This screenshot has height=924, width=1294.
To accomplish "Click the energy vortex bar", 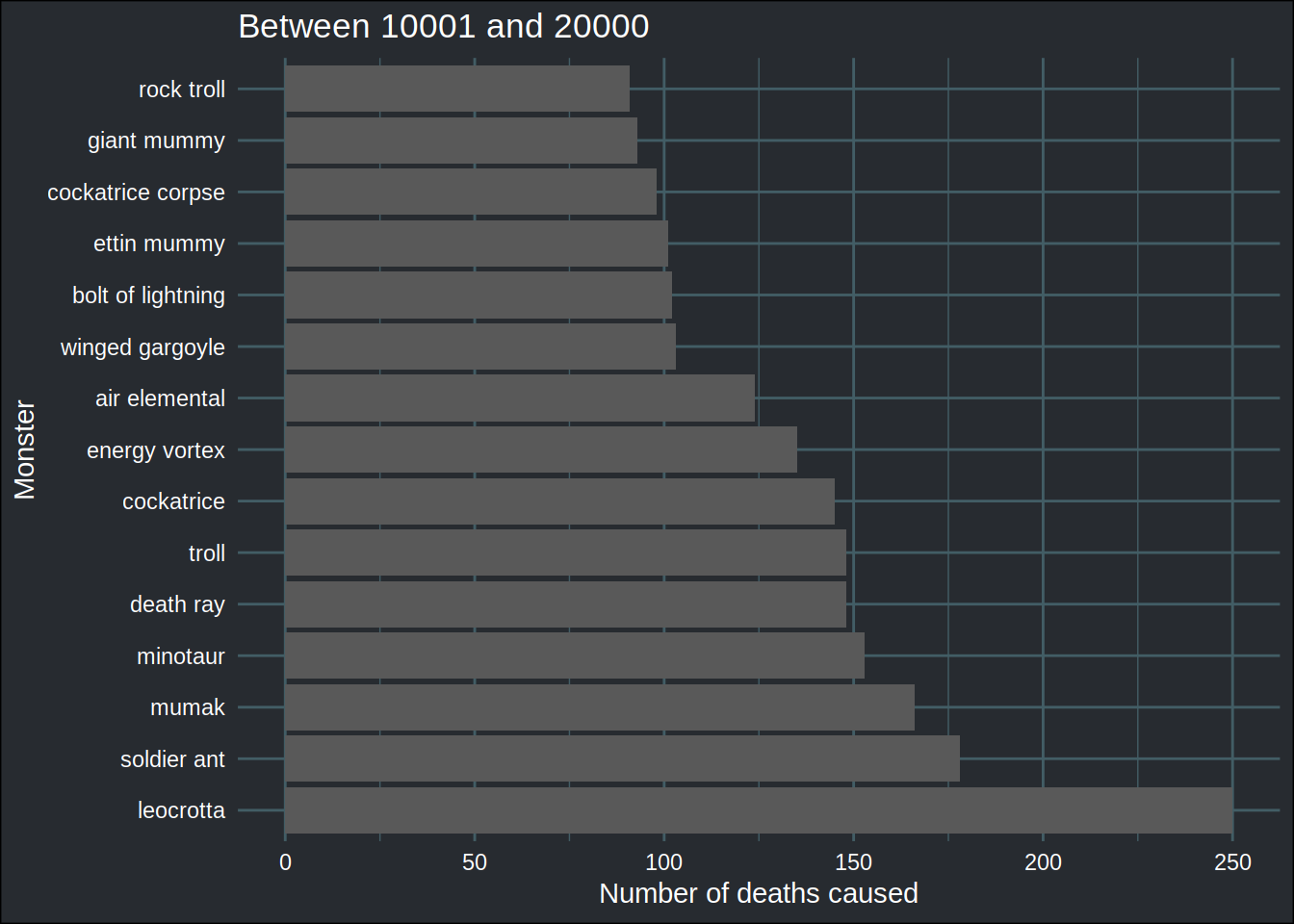I will point(541,449).
